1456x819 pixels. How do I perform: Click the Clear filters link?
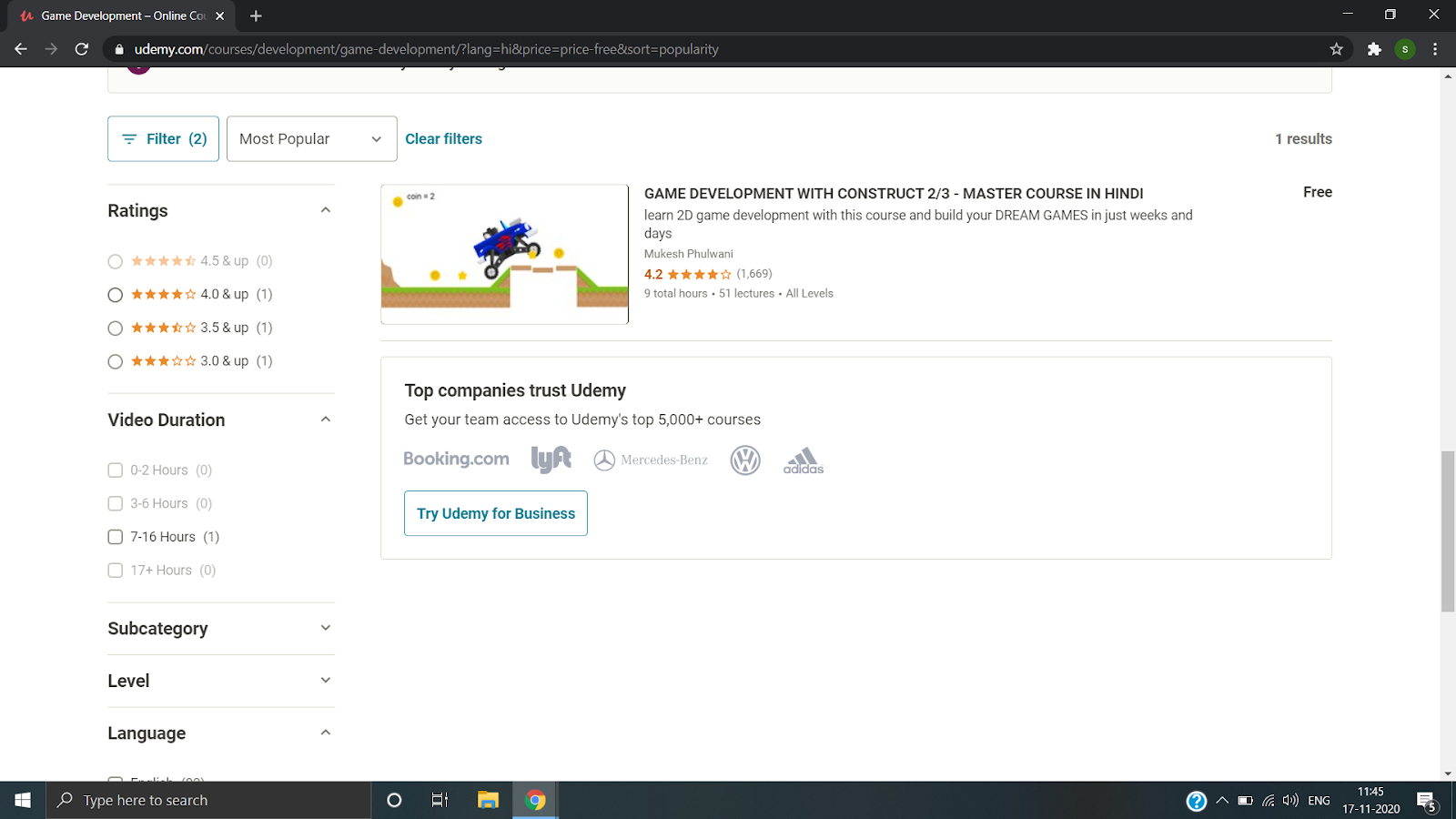tap(443, 138)
